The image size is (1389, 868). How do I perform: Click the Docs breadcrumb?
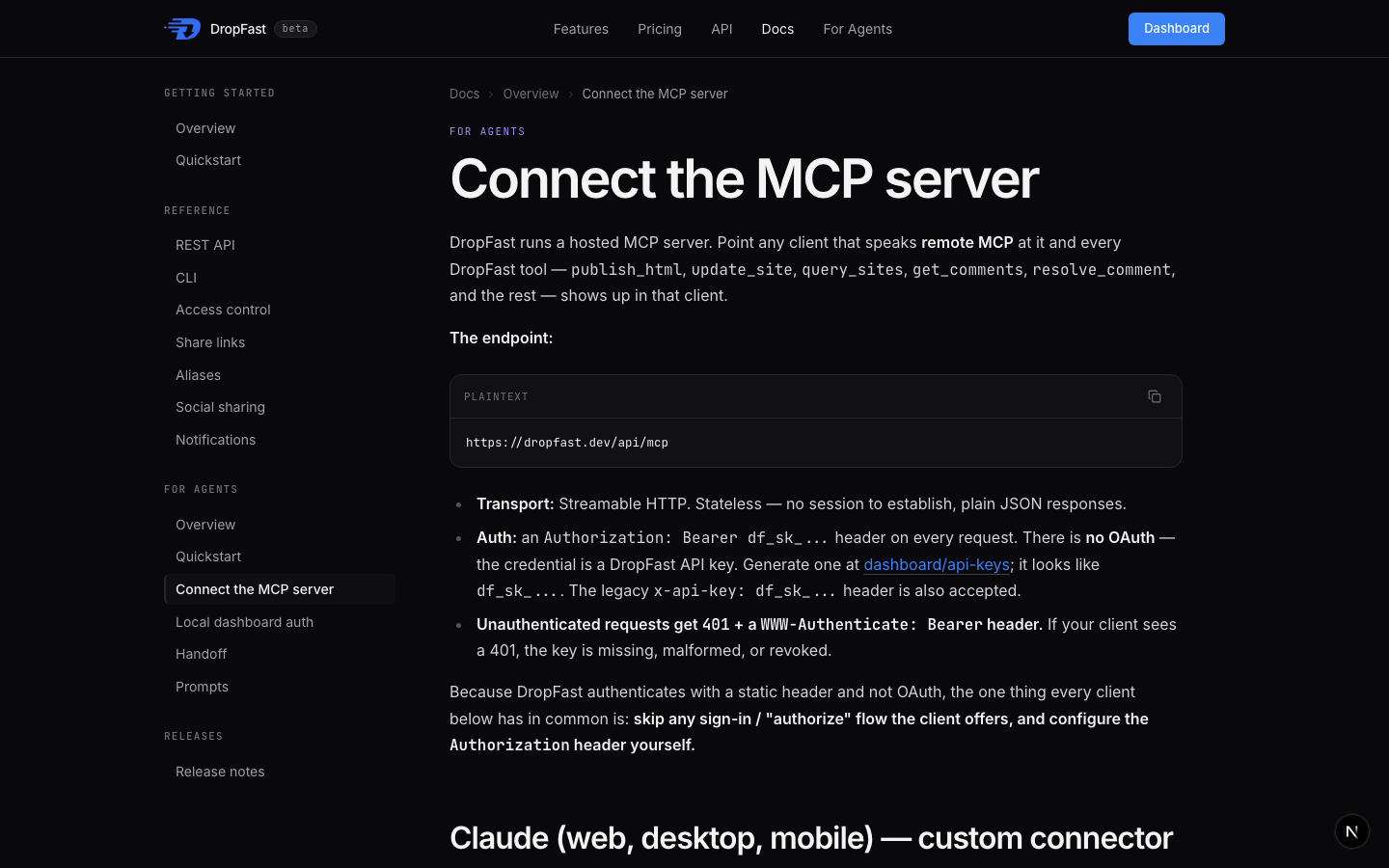tap(464, 94)
